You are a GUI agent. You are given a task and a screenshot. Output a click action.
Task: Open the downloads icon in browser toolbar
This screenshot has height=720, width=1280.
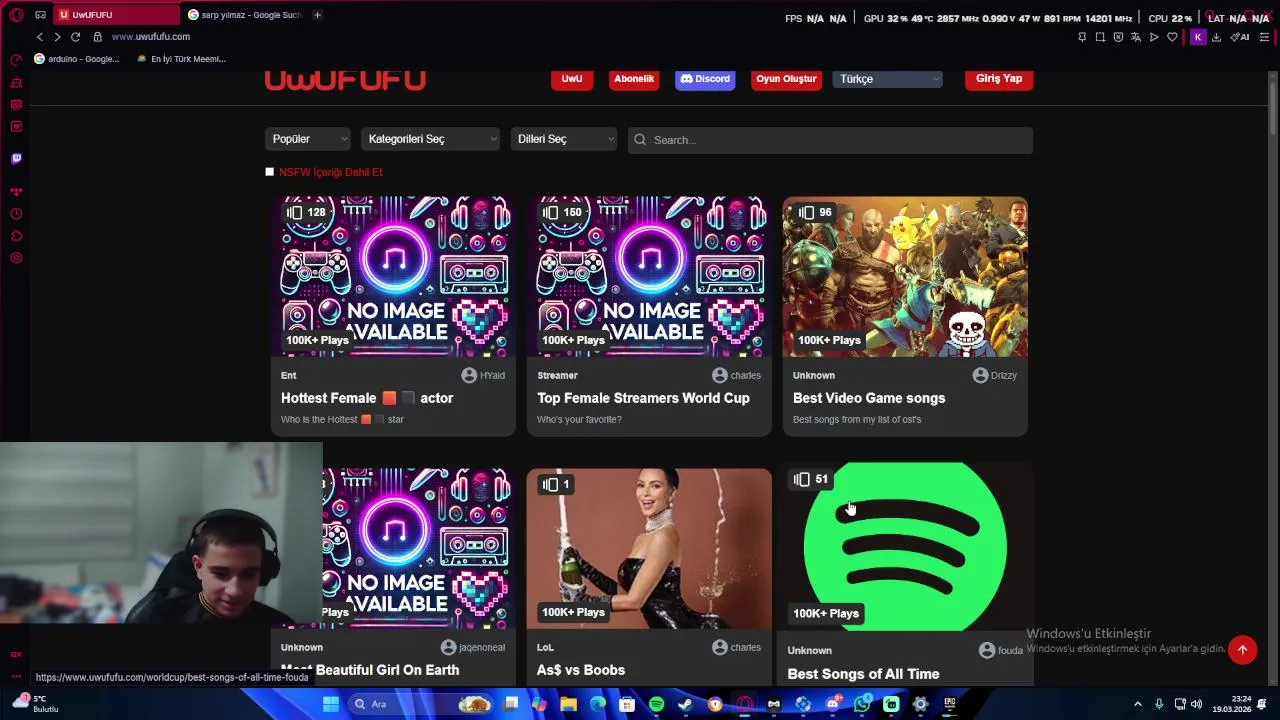pos(1216,37)
